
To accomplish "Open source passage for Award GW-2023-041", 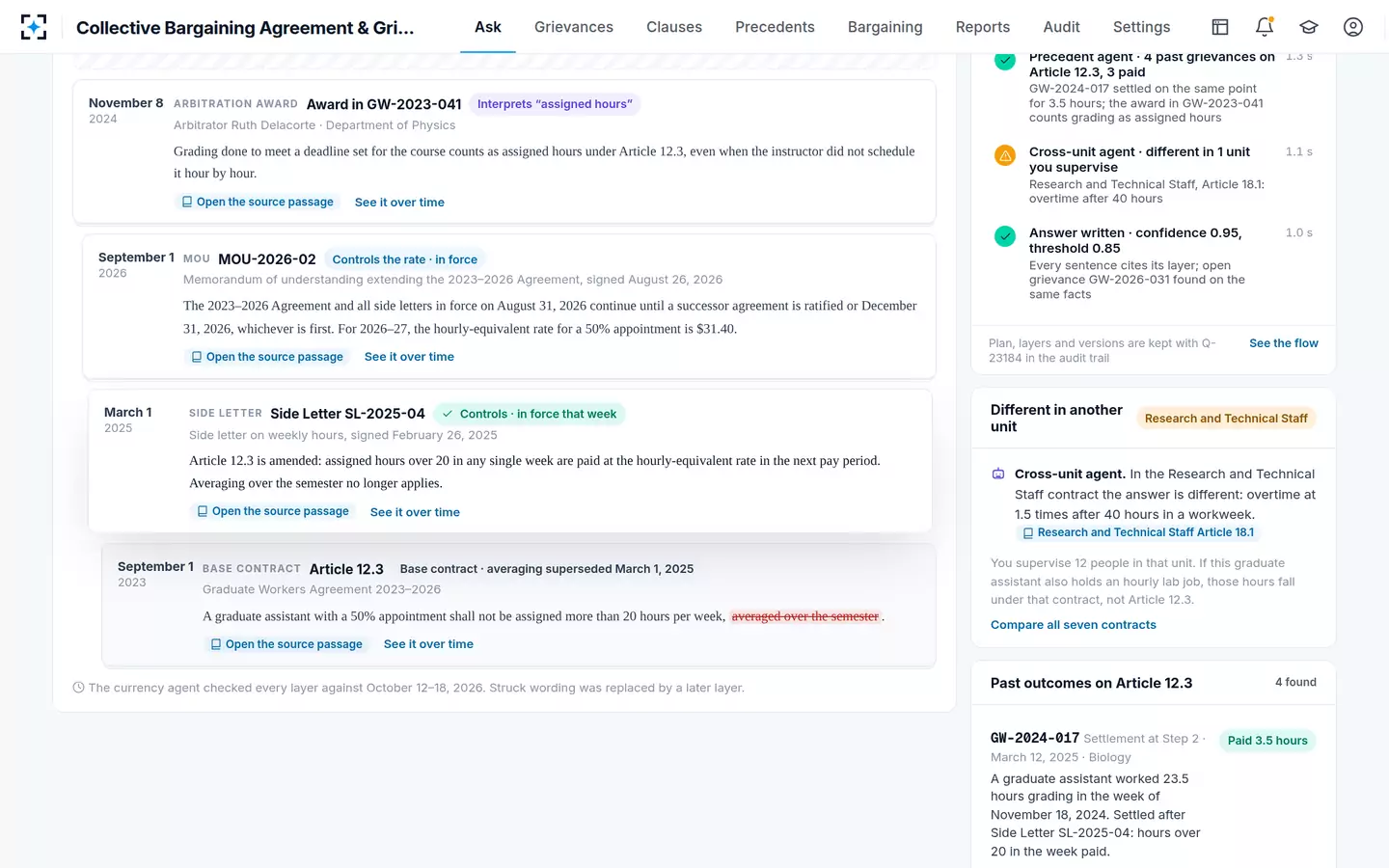I will pyautogui.click(x=258, y=202).
